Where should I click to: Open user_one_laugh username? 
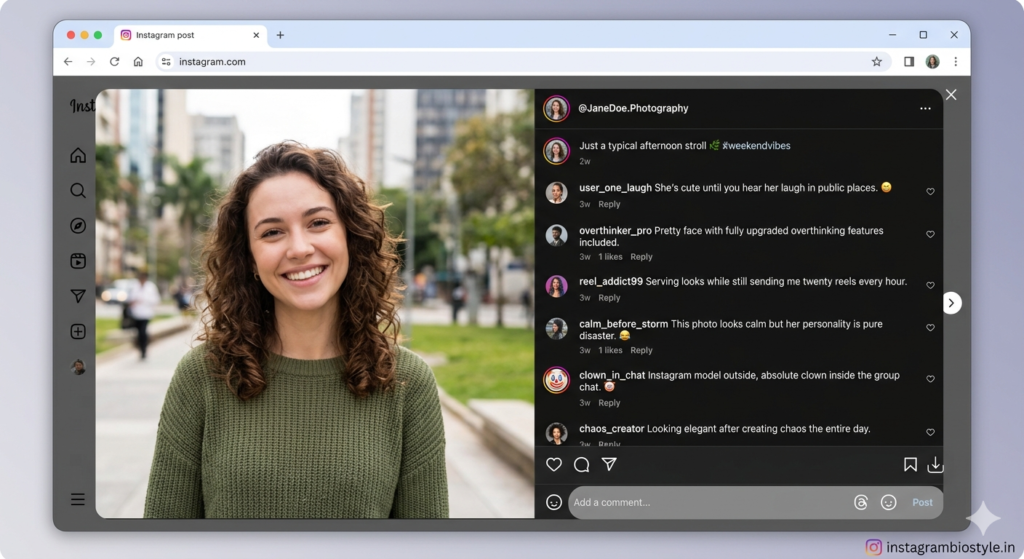615,188
